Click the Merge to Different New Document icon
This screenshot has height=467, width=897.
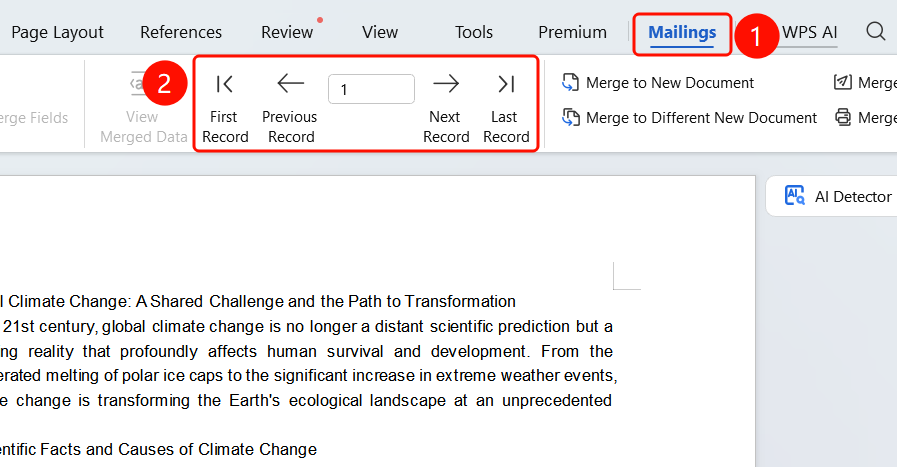point(570,117)
